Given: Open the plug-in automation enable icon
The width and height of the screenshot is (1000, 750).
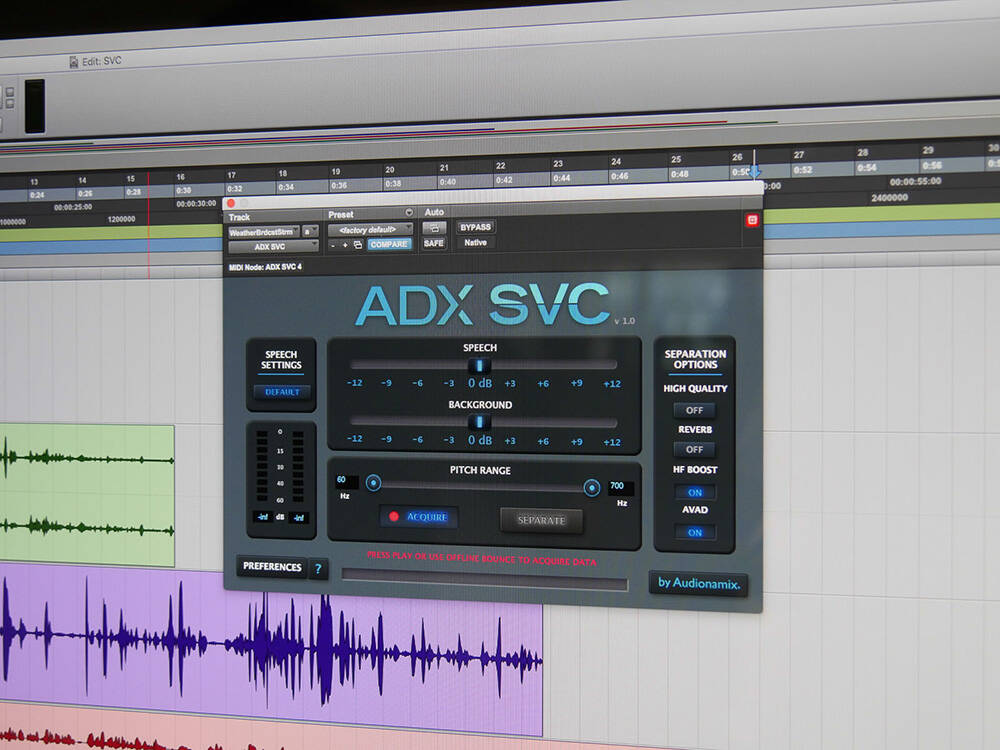Looking at the screenshot, I should [x=434, y=228].
